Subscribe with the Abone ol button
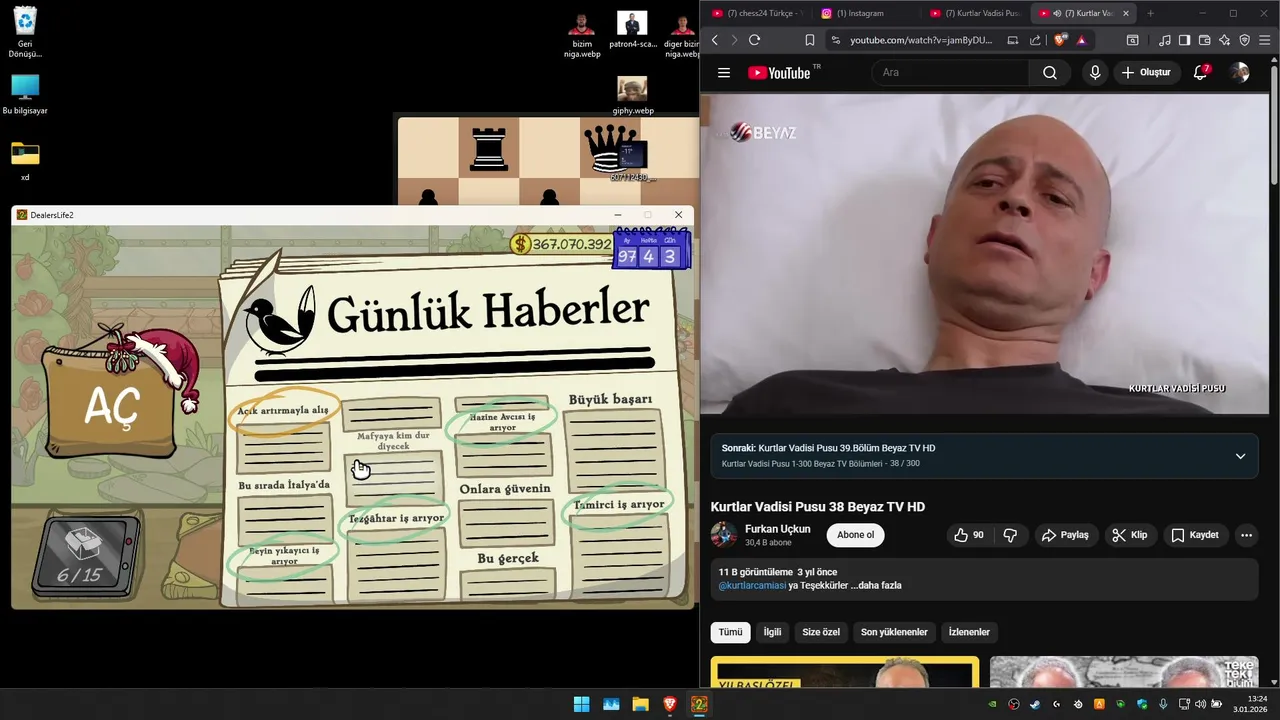This screenshot has height=720, width=1280. pos(855,535)
